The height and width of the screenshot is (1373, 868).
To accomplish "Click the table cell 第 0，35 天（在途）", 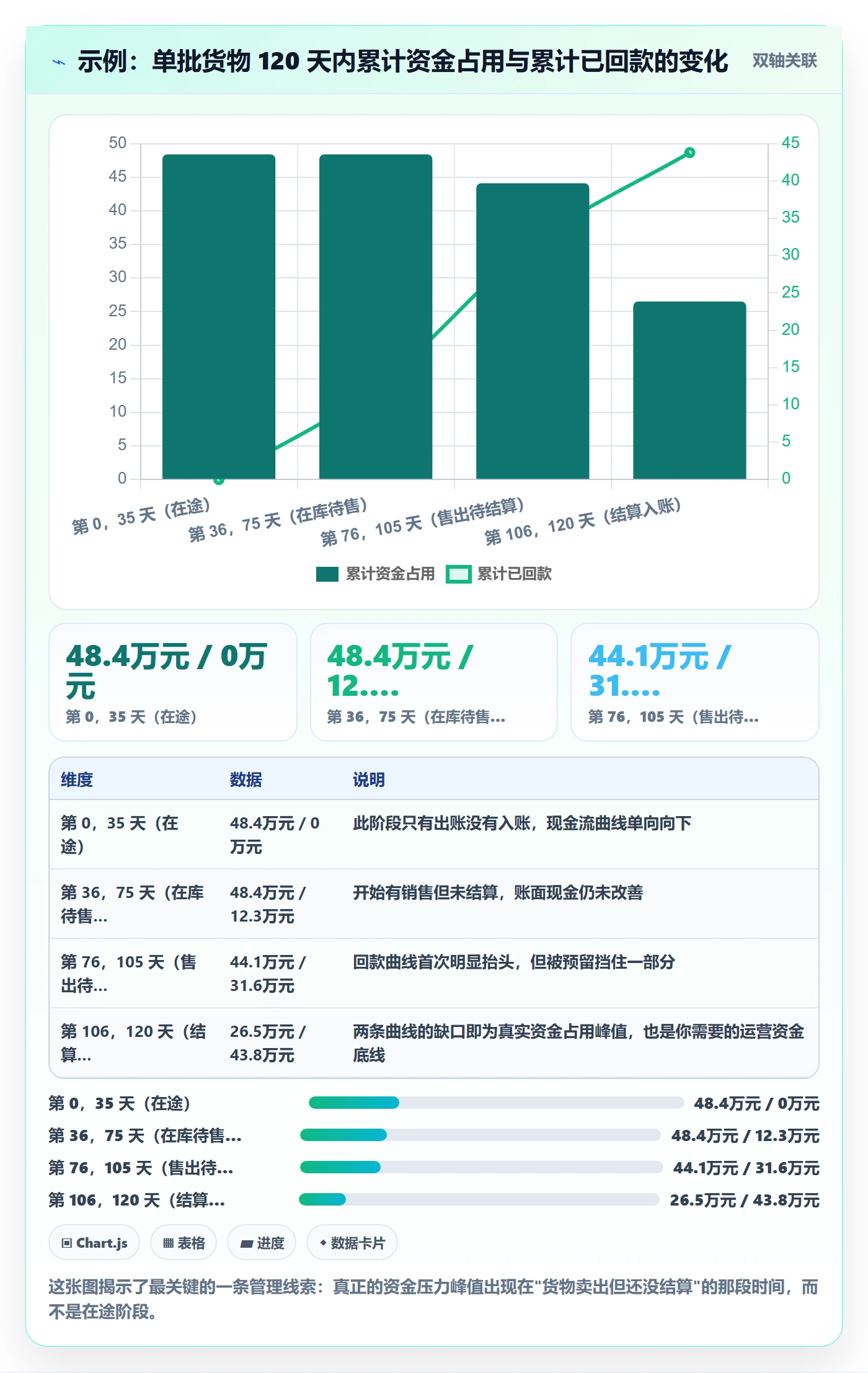I will (x=134, y=835).
